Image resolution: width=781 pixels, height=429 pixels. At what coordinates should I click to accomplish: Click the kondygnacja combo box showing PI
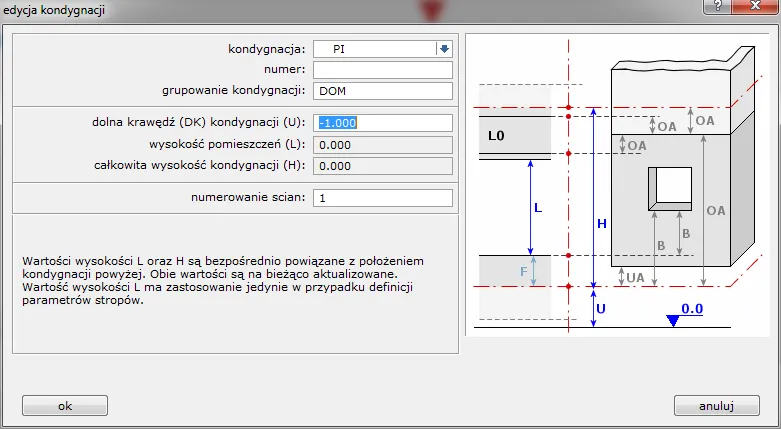pos(374,48)
